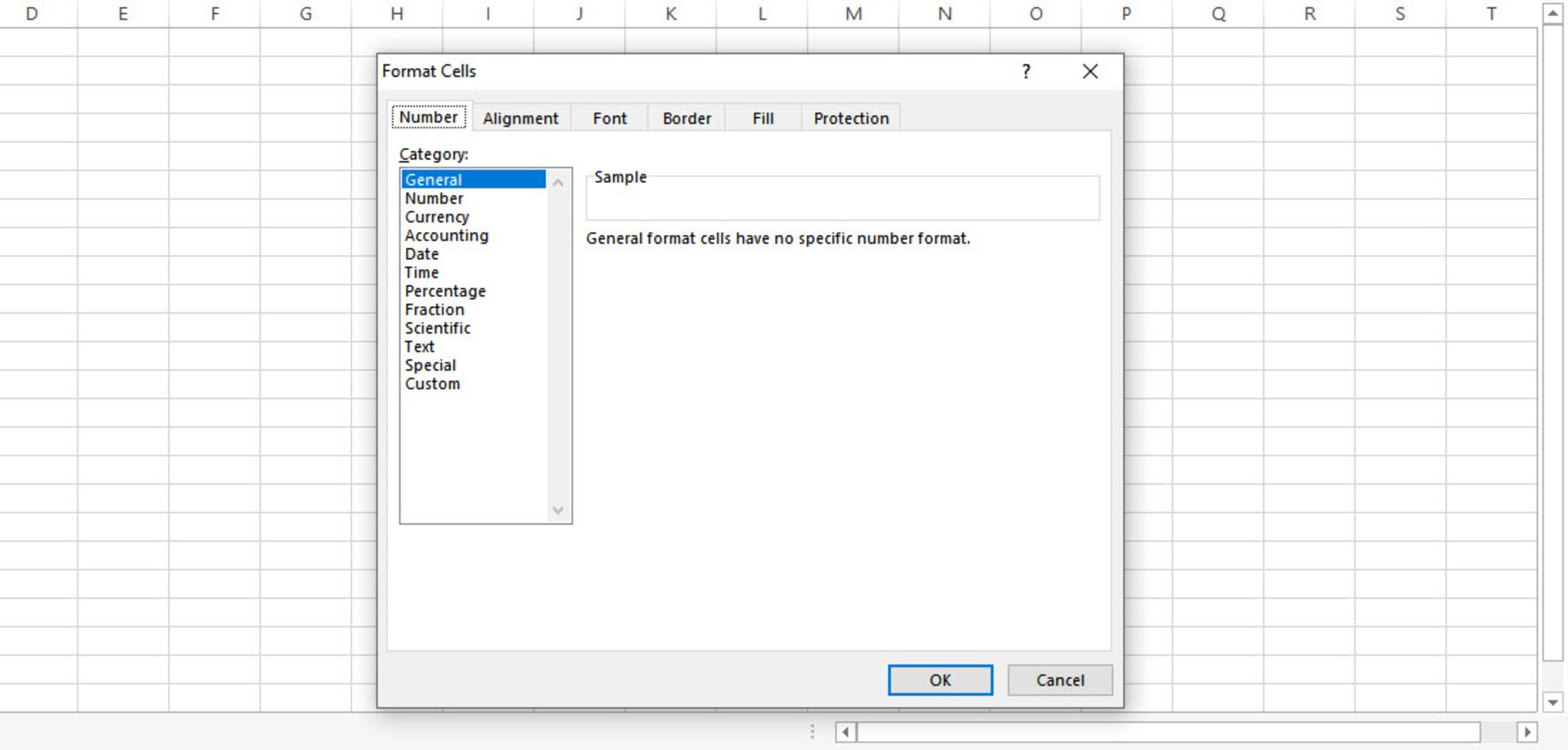Screen dimensions: 1568x750
Task: Click the sheet horizontal scrollbar track
Action: pyautogui.click(x=1168, y=732)
